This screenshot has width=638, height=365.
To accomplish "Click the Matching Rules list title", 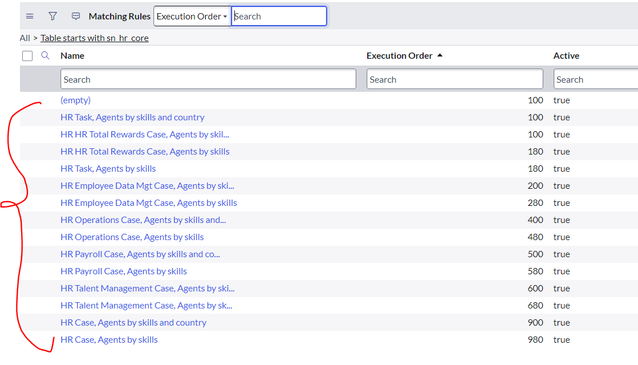I will click(x=119, y=16).
